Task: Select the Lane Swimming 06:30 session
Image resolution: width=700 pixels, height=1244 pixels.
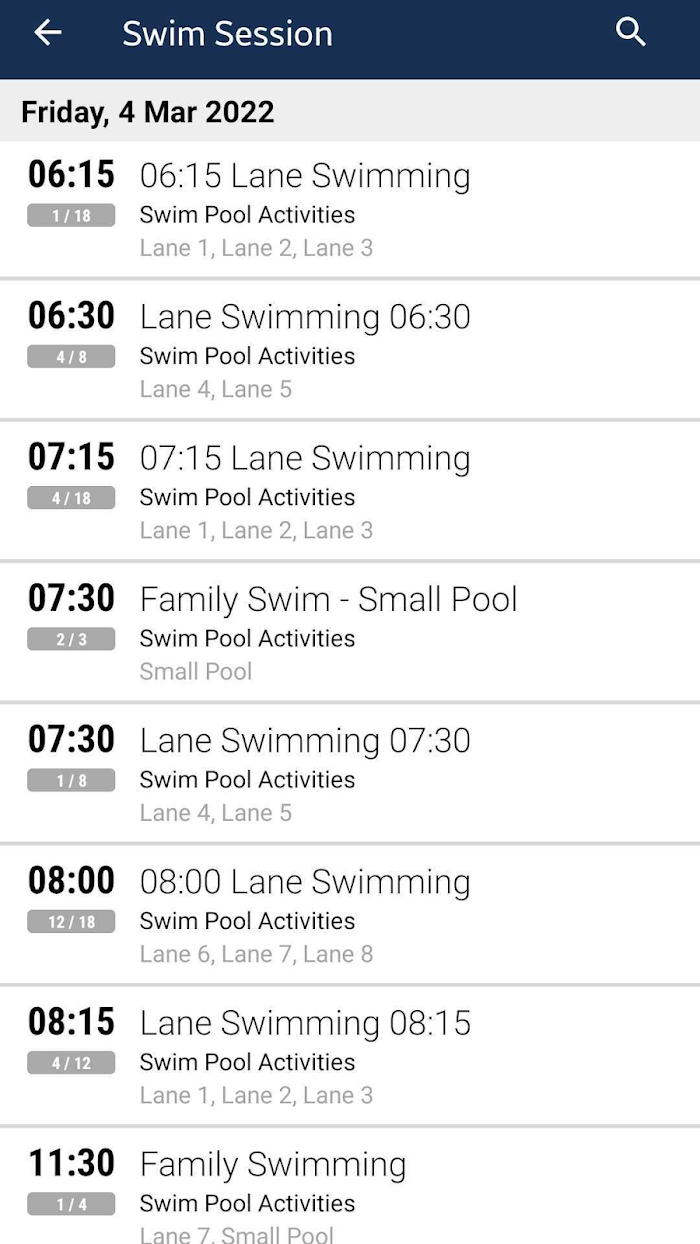Action: coord(305,317)
